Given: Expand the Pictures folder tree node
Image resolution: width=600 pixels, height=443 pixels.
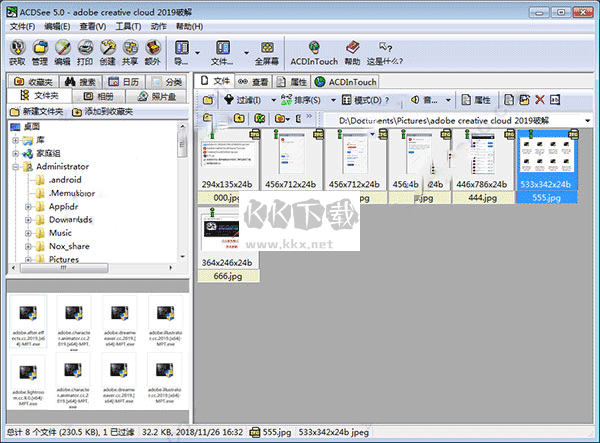Looking at the screenshot, I should [x=28, y=259].
